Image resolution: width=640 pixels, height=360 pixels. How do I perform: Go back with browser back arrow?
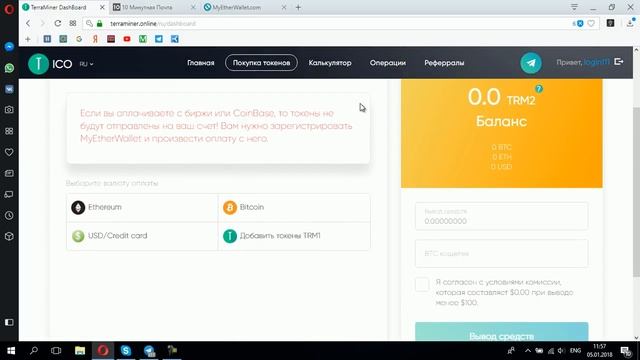(28, 24)
